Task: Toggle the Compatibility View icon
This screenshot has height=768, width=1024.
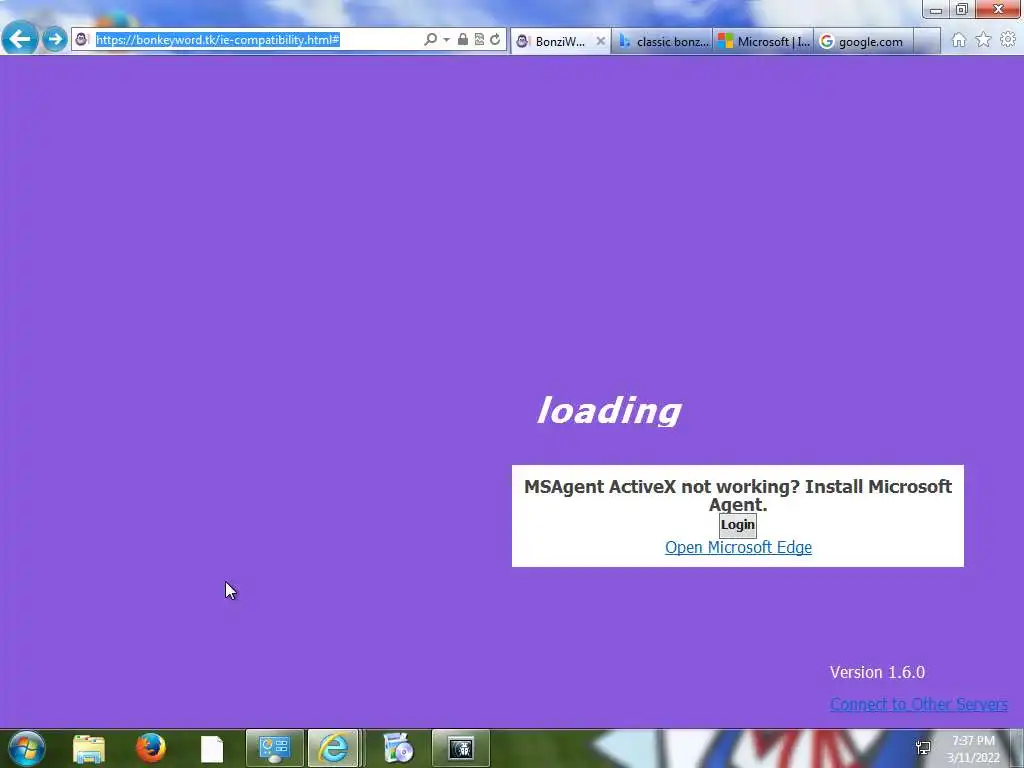Action: [479, 40]
